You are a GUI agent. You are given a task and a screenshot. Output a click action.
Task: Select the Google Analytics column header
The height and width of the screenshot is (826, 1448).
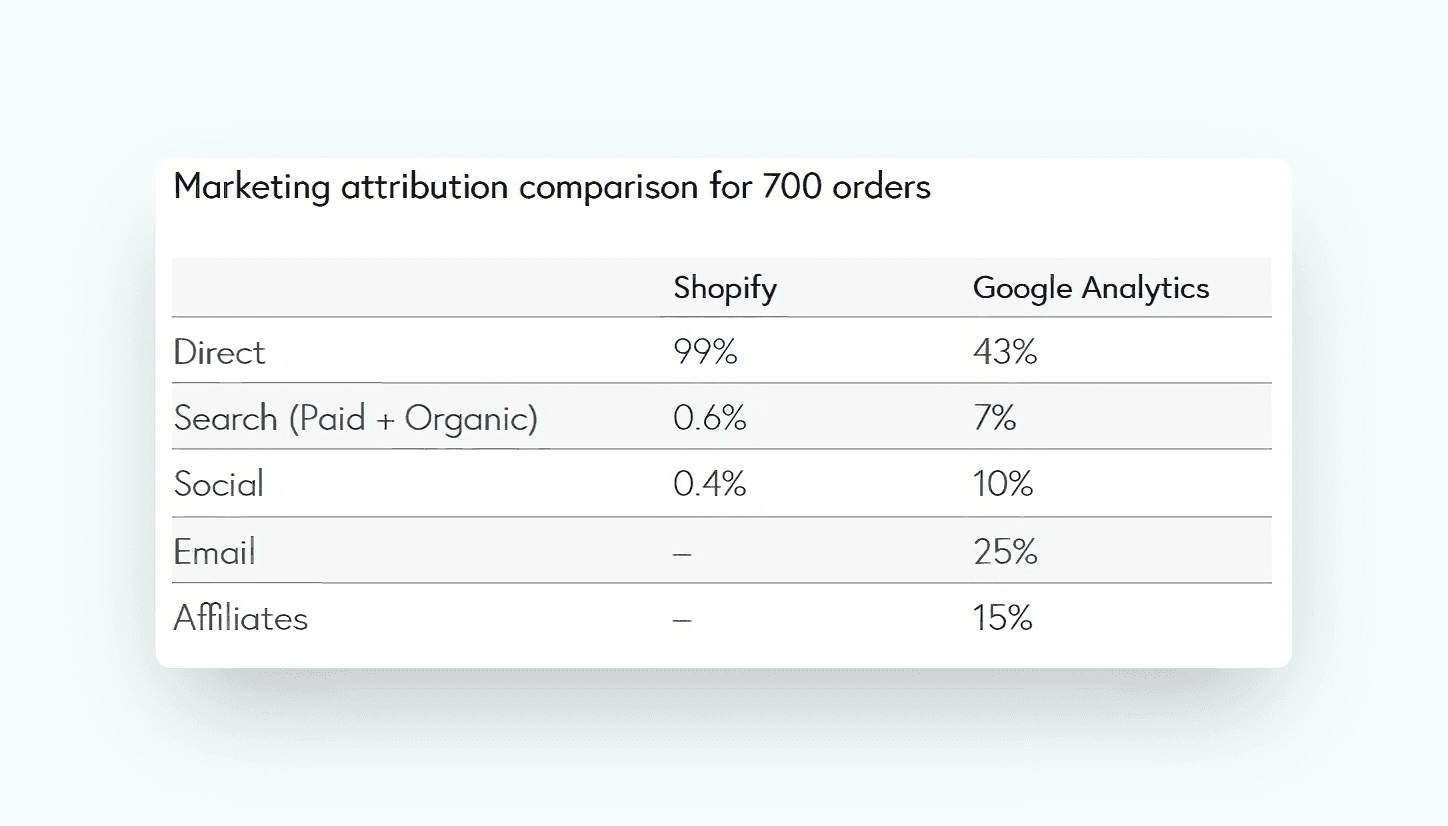[1091, 288]
